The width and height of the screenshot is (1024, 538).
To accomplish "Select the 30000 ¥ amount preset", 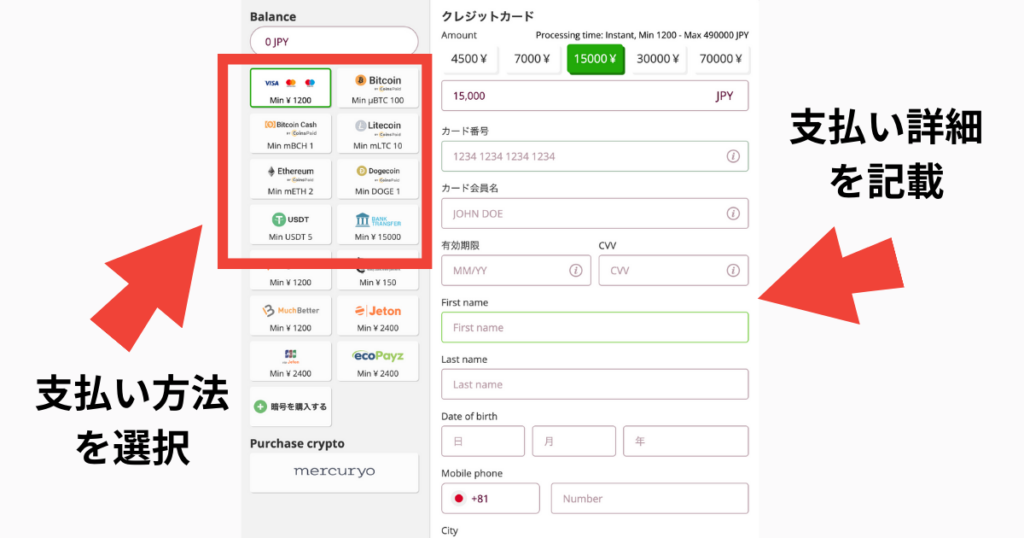I will [658, 59].
